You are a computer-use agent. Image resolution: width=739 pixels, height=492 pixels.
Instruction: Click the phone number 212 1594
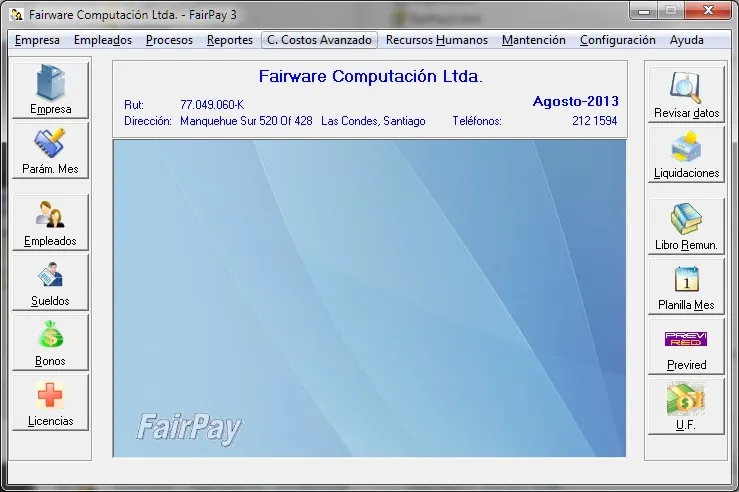[594, 121]
